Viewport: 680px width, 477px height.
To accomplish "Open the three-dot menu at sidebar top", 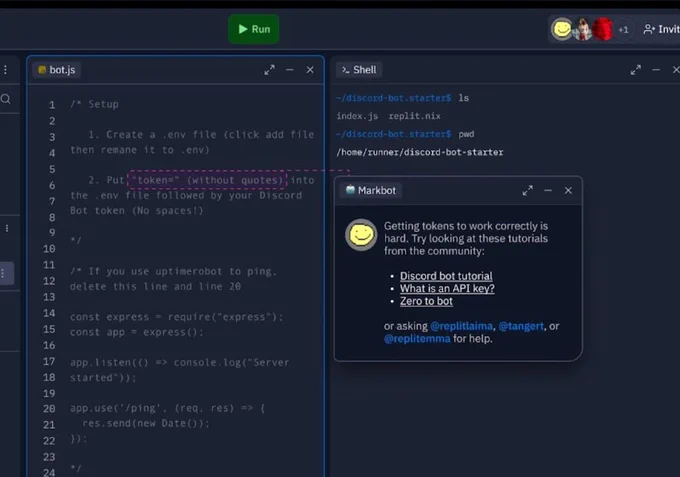I will pos(6,70).
